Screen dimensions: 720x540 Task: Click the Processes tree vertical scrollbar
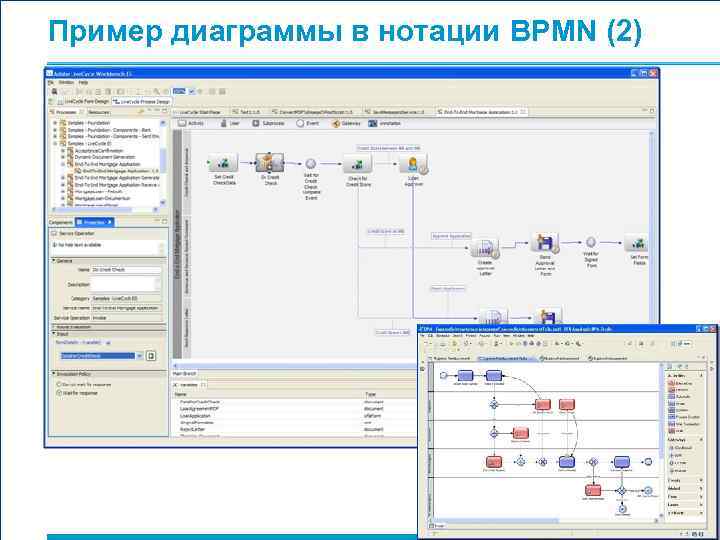coord(163,163)
